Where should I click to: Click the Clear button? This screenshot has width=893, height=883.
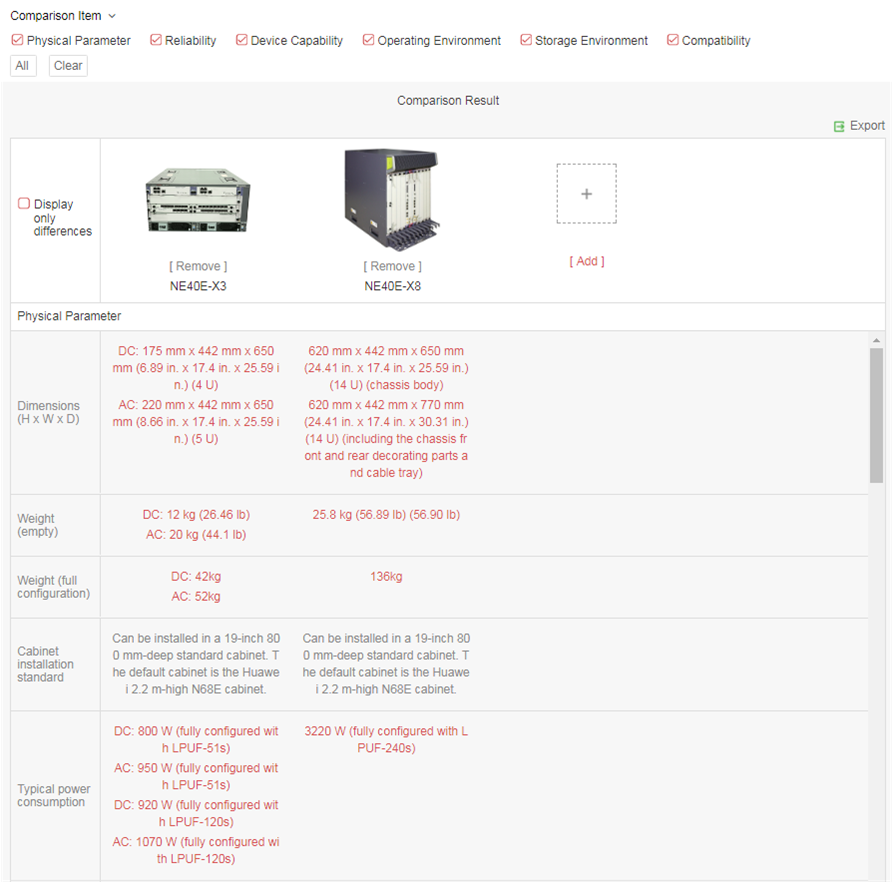coord(68,66)
